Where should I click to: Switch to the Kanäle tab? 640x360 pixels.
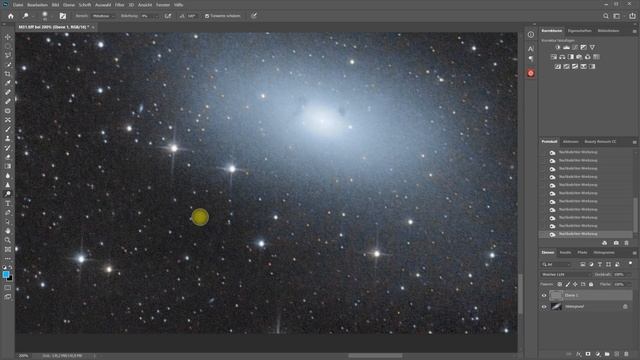pyautogui.click(x=565, y=253)
